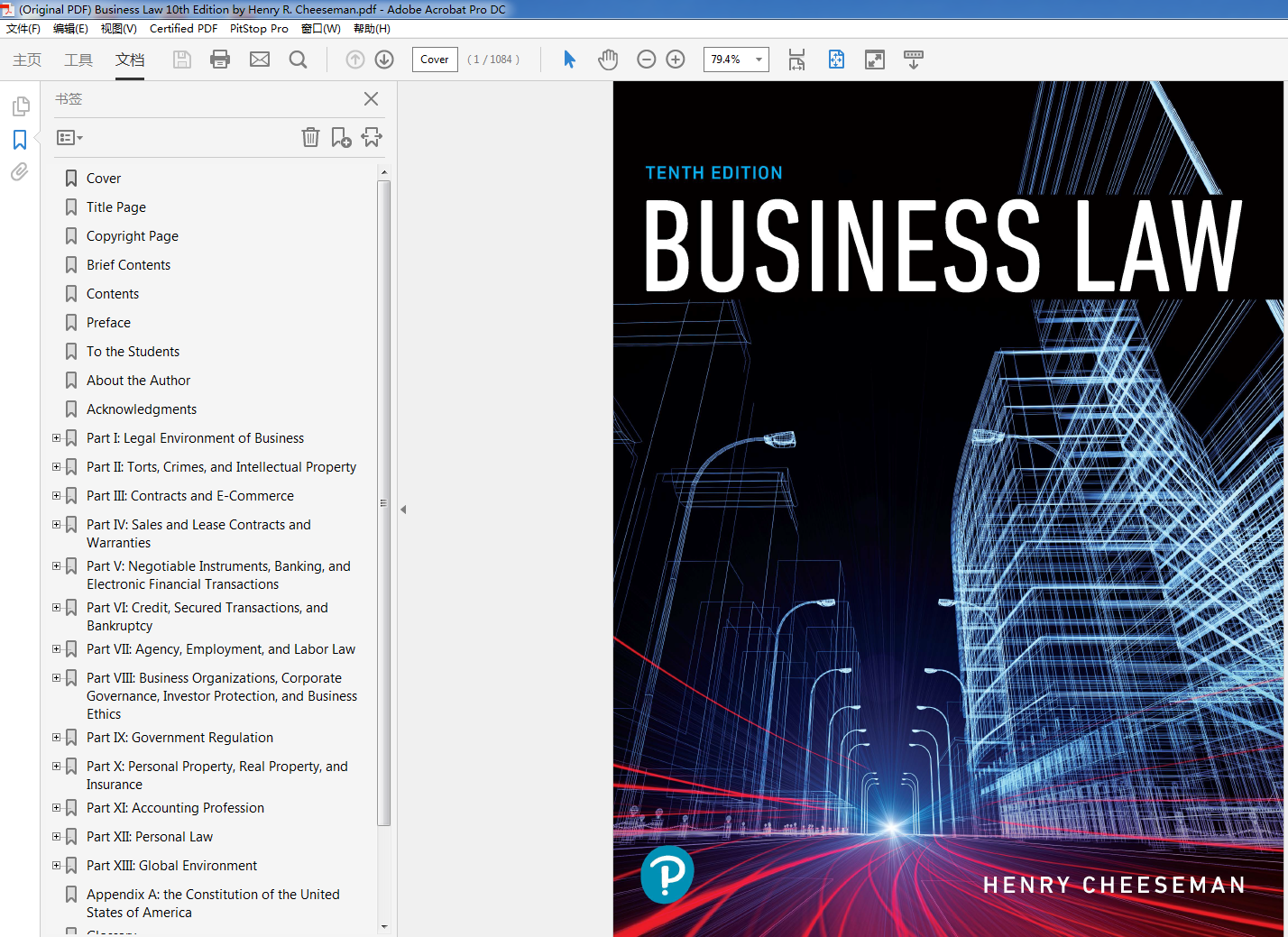
Task: Switch to the 主页 tab
Action: [27, 60]
